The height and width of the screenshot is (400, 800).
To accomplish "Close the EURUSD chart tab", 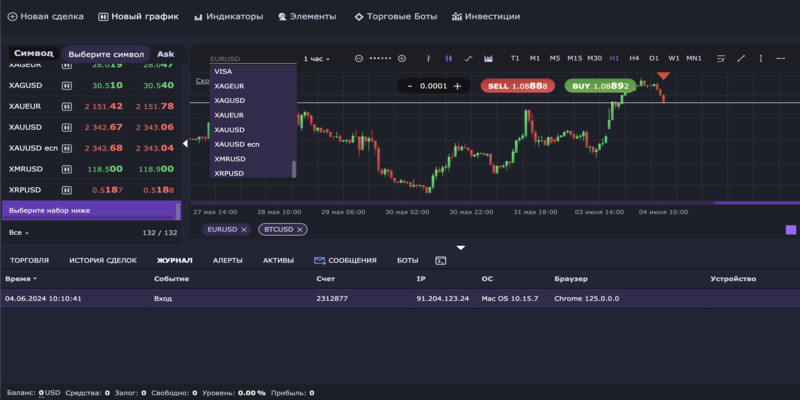I will coord(244,230).
